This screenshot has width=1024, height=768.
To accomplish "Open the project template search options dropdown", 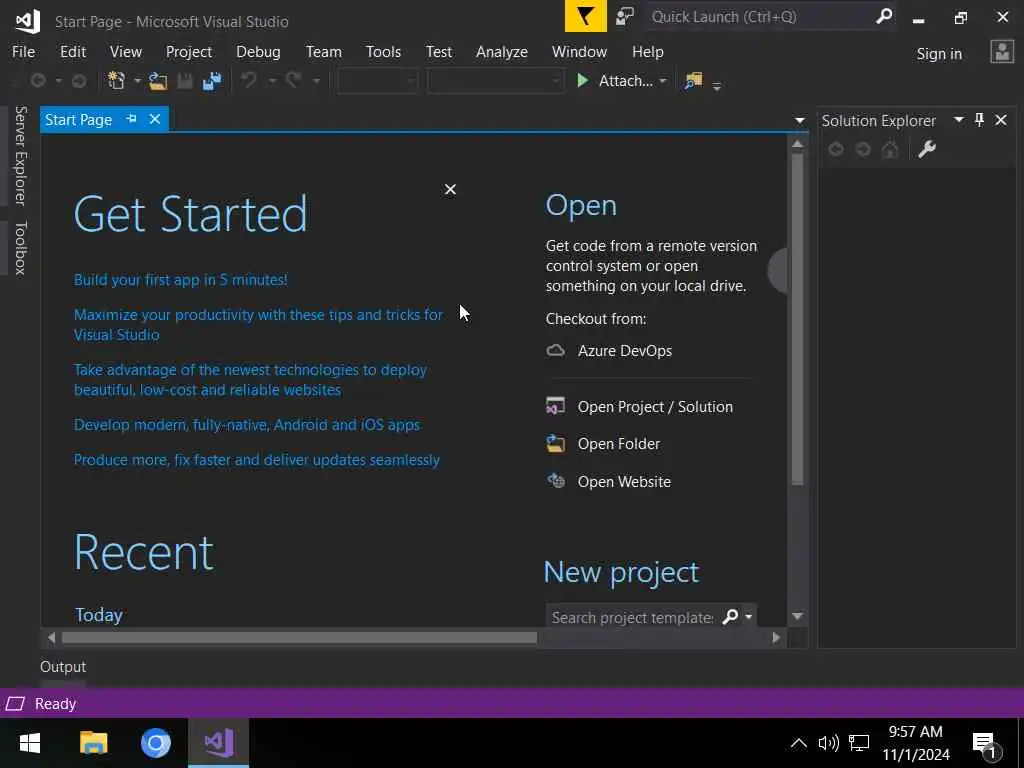I will (748, 616).
